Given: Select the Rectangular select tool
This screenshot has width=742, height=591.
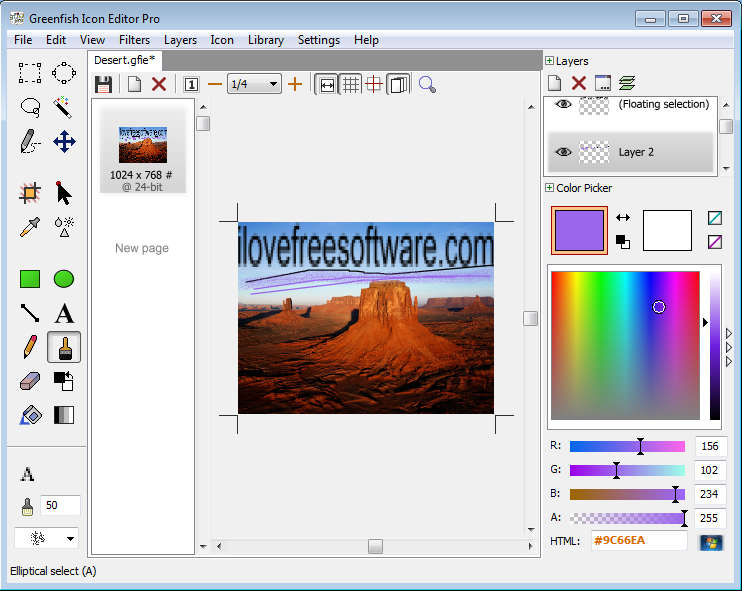Looking at the screenshot, I should 30,72.
